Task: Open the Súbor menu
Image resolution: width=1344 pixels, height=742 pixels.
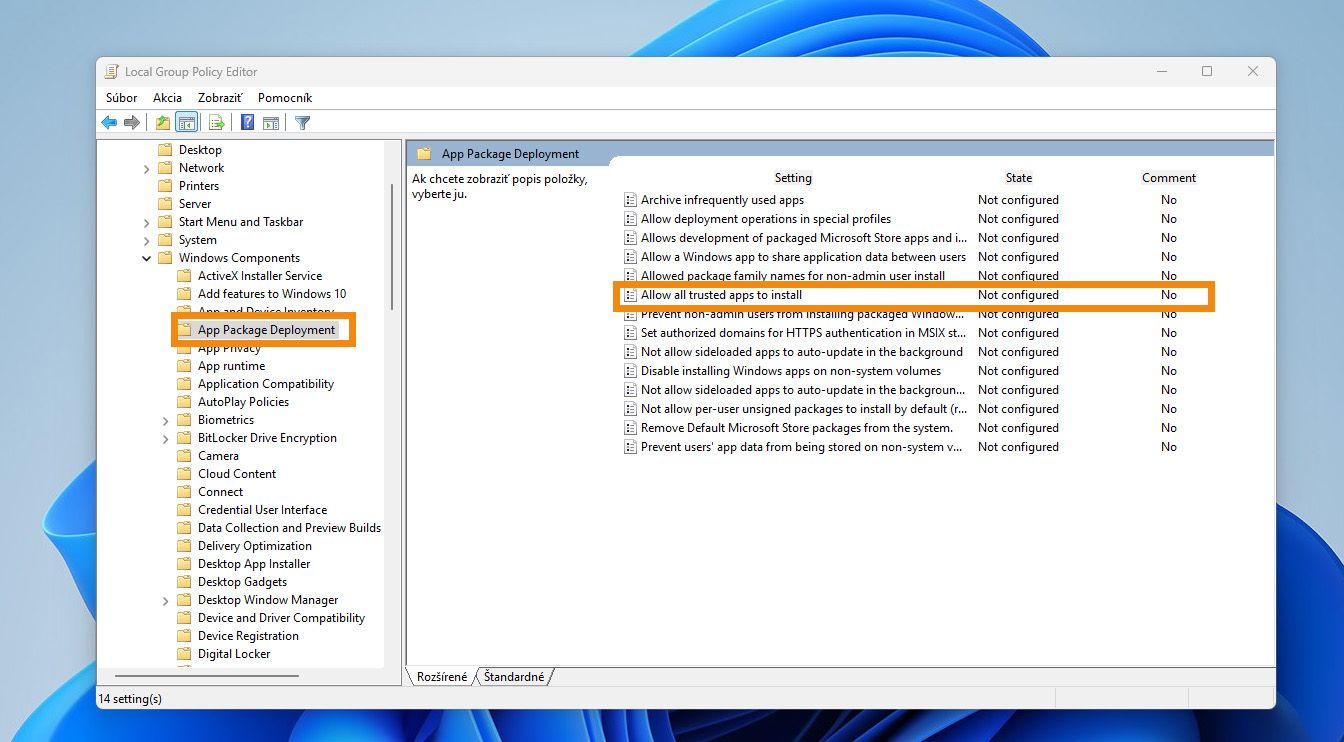Action: [x=122, y=98]
